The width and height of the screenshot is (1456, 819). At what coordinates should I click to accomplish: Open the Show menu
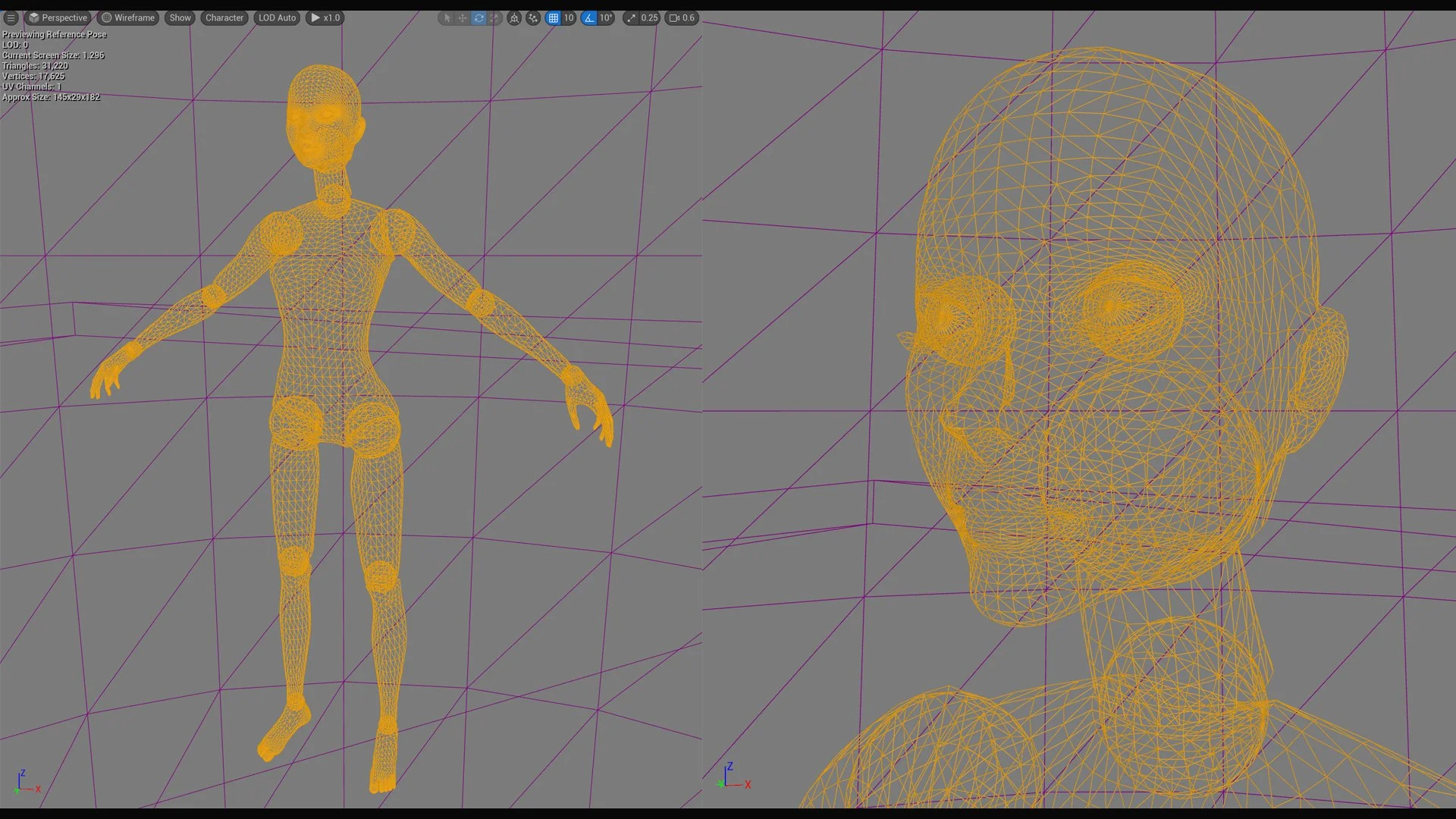(x=180, y=17)
